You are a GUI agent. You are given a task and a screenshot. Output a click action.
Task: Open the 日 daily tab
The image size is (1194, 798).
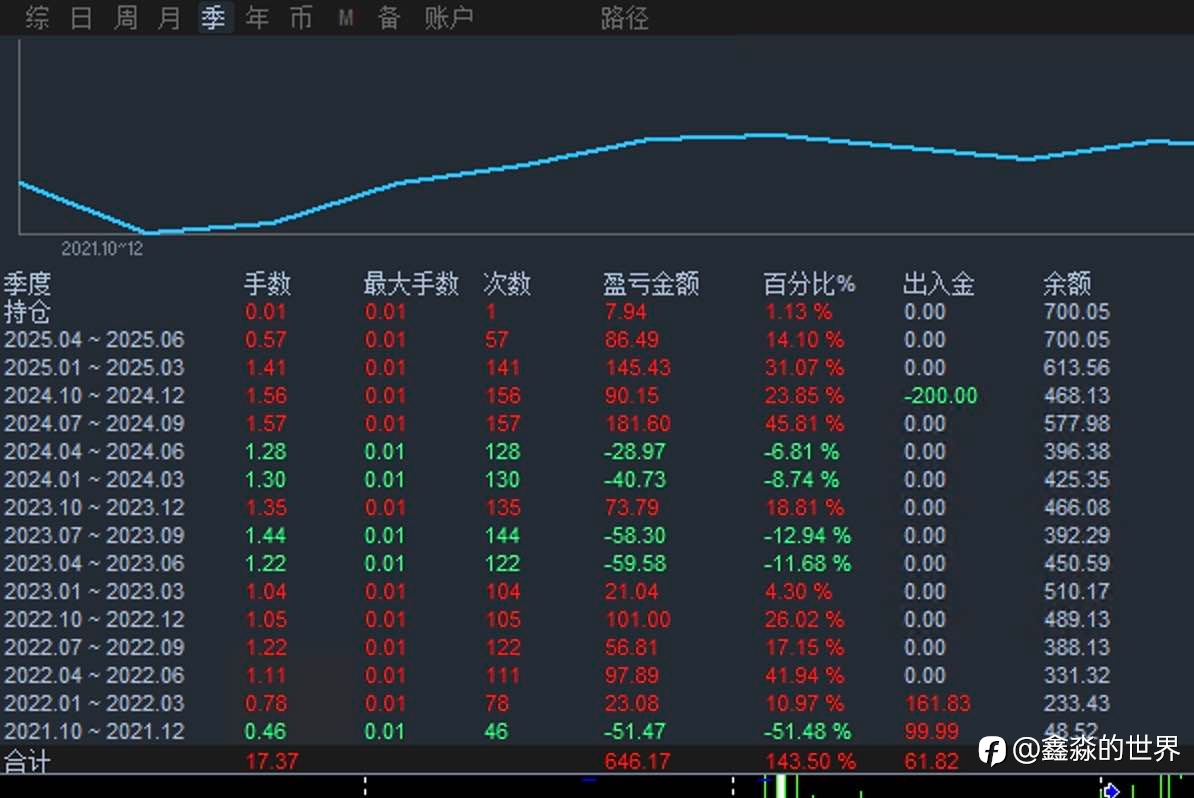pos(81,18)
